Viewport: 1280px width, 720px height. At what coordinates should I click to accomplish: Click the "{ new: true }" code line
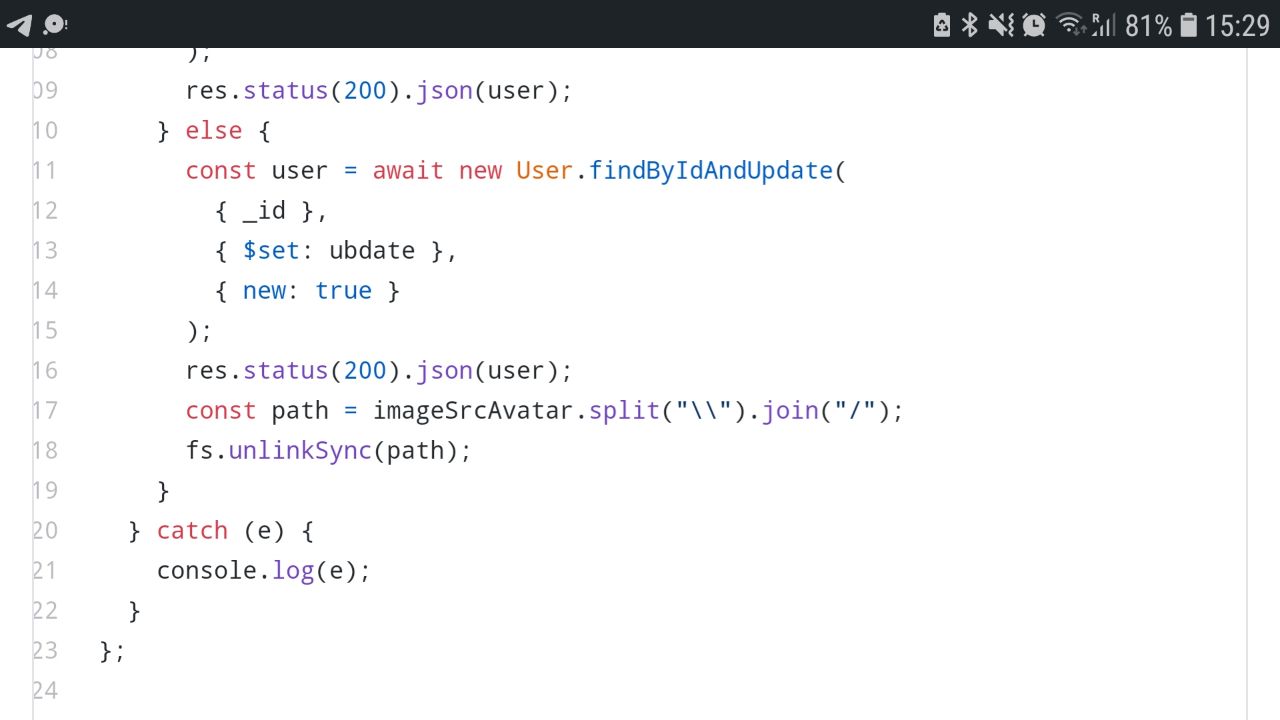[x=307, y=291]
